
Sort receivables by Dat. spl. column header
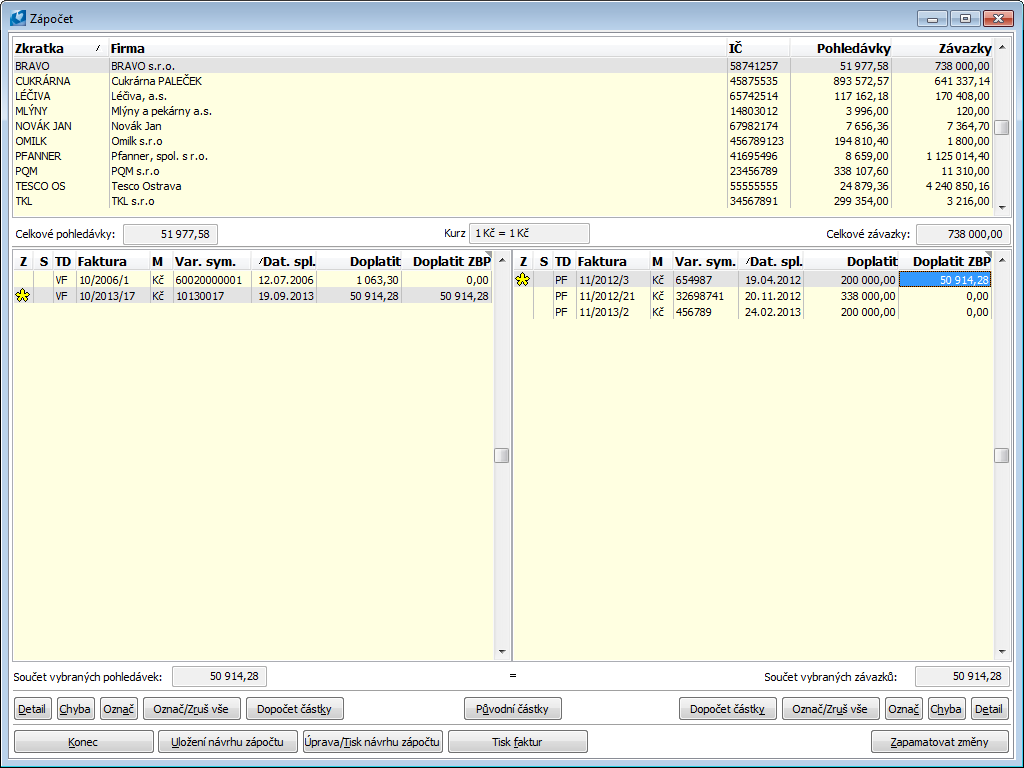pyautogui.click(x=285, y=262)
